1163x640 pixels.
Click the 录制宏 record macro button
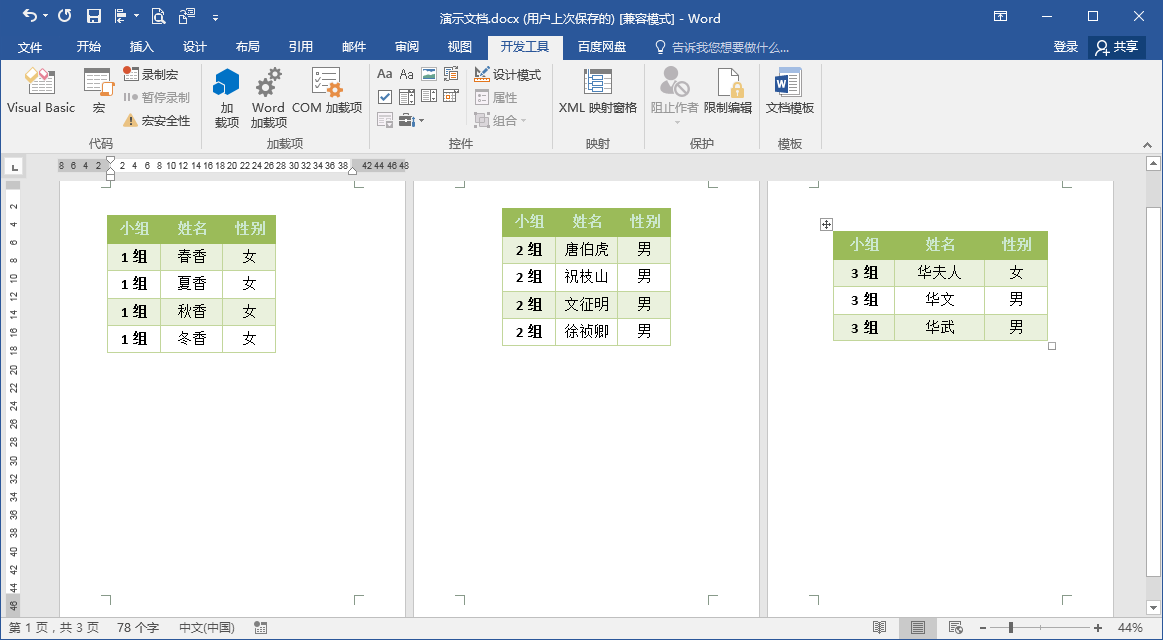(151, 74)
